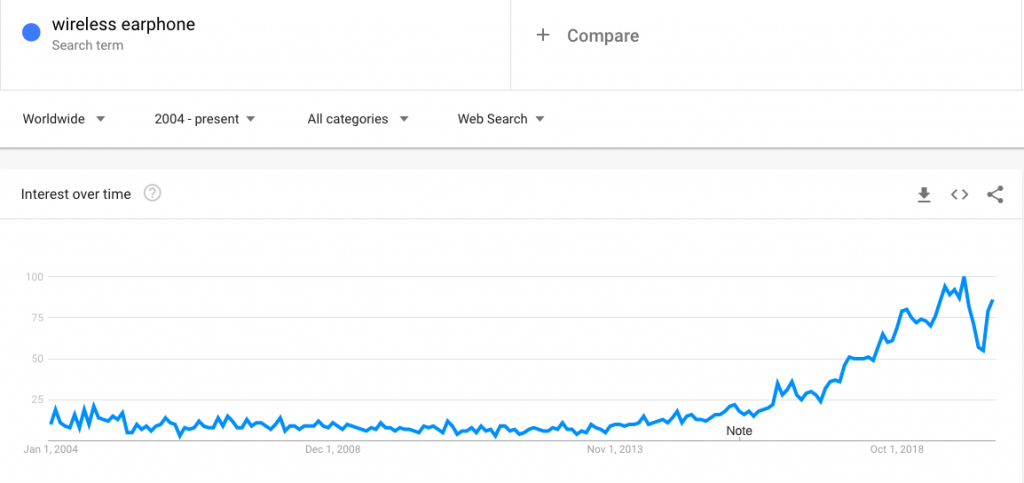The height and width of the screenshot is (483, 1024).
Task: Expand the All categories dropdown
Action: point(358,119)
